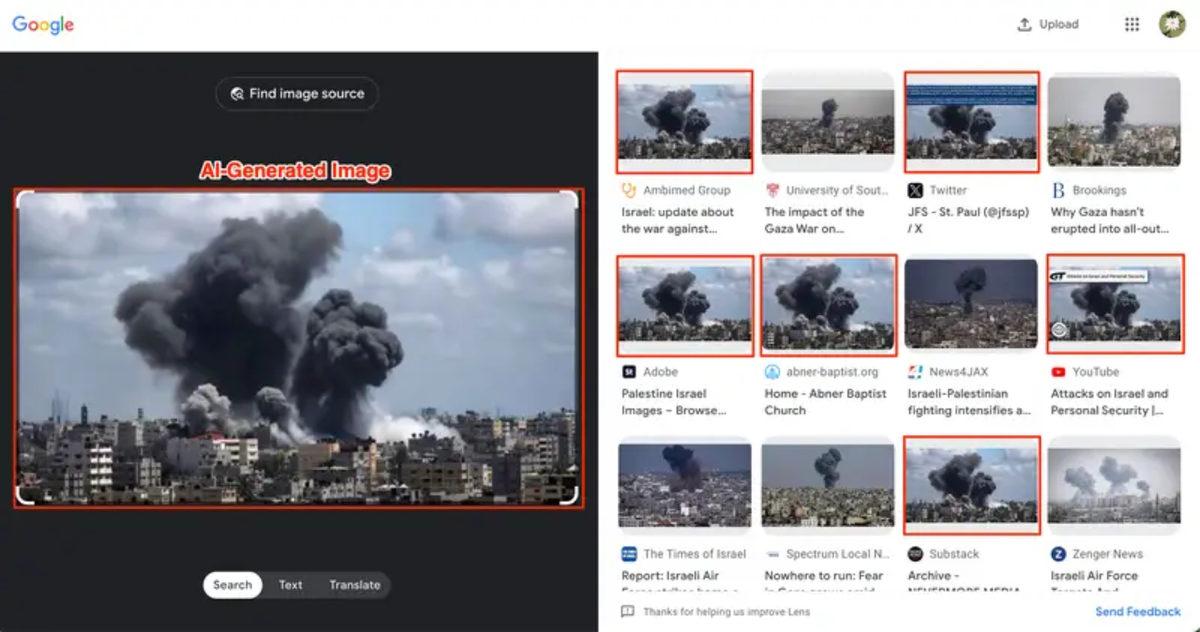Select the X (Twitter) source icon
Viewport: 1200px width, 632px height.
tap(913, 190)
